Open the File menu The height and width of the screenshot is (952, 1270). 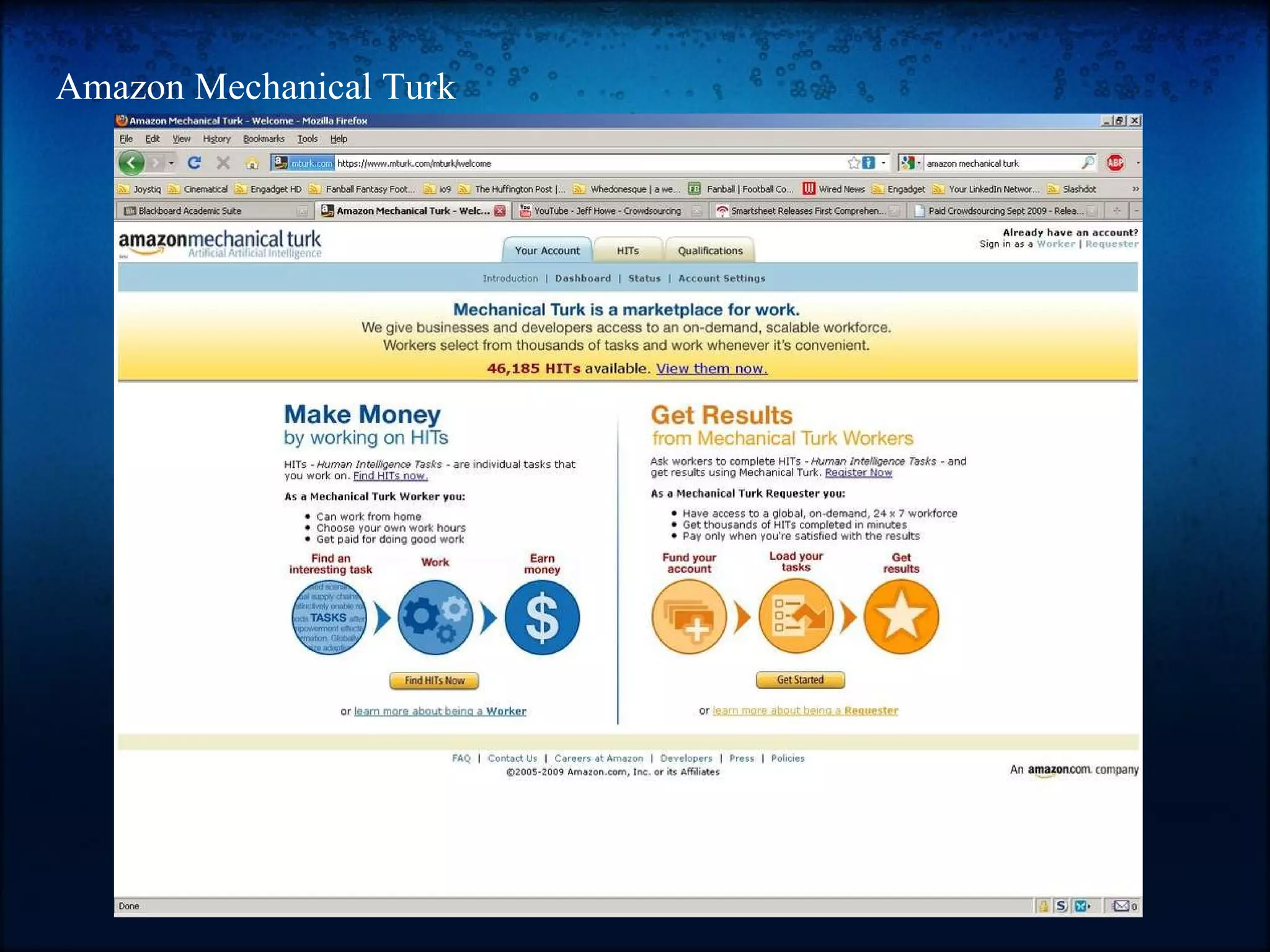[x=126, y=139]
